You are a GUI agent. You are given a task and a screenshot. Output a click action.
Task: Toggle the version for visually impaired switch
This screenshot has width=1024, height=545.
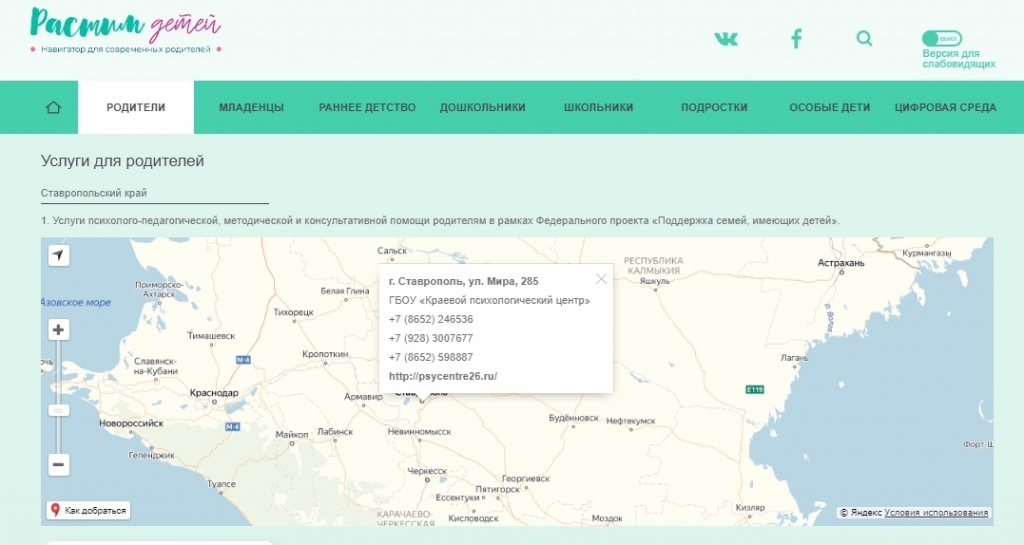tap(941, 39)
